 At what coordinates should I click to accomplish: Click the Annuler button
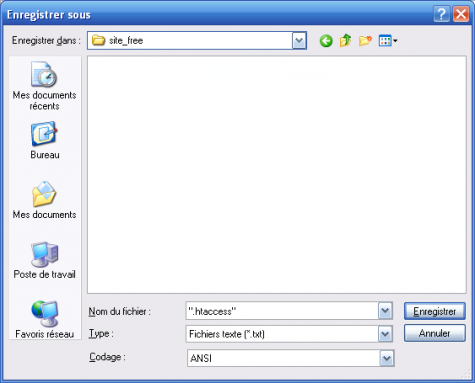click(435, 333)
